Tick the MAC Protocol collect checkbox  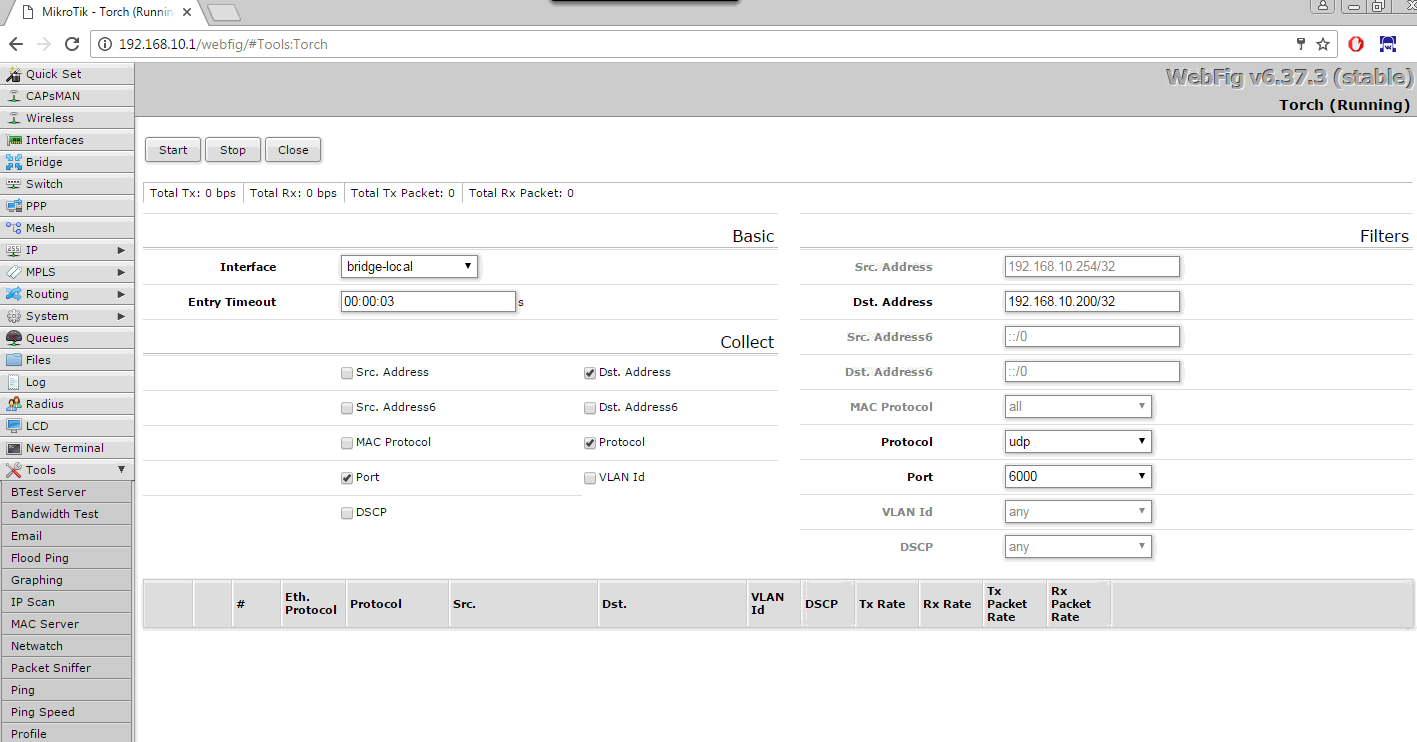coord(347,443)
